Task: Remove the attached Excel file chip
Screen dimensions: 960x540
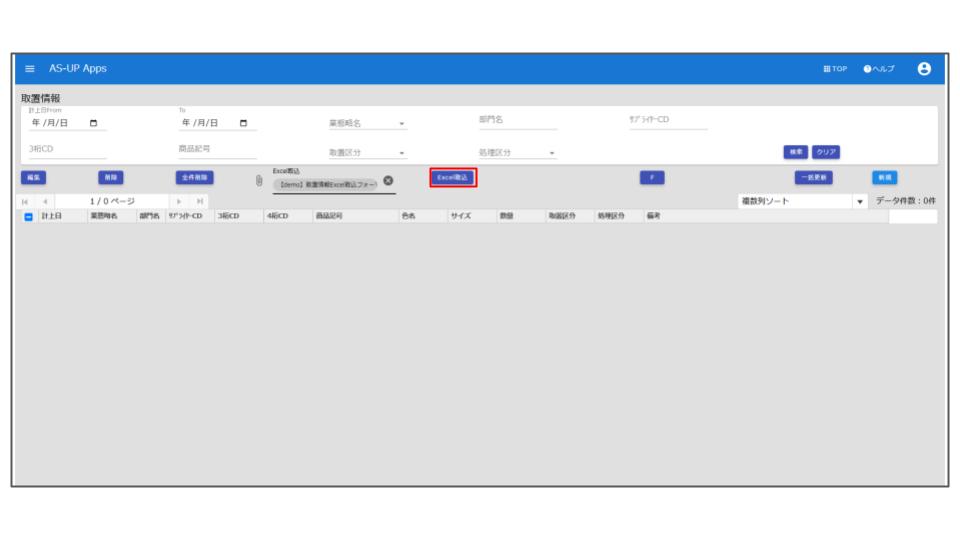Action: pyautogui.click(x=388, y=181)
